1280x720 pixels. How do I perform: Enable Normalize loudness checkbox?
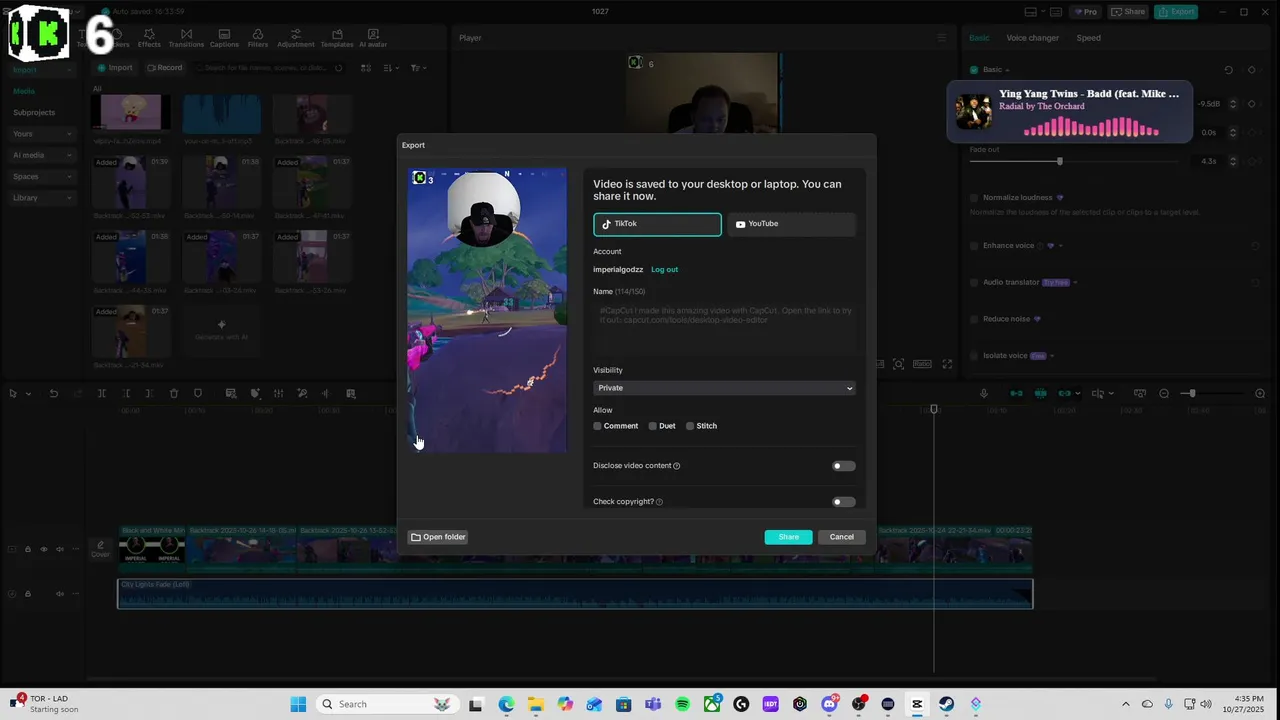point(974,198)
